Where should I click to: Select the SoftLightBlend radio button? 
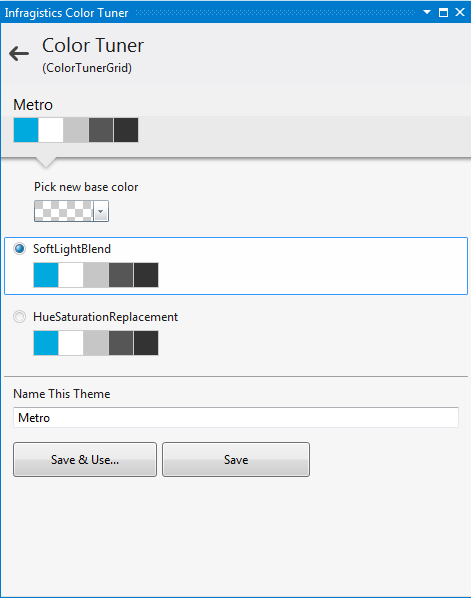pos(19,249)
